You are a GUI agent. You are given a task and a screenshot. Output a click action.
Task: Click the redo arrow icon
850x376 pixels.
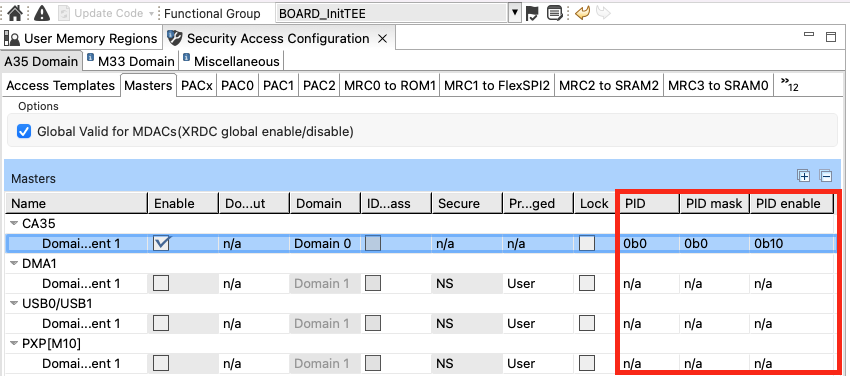coord(603,13)
